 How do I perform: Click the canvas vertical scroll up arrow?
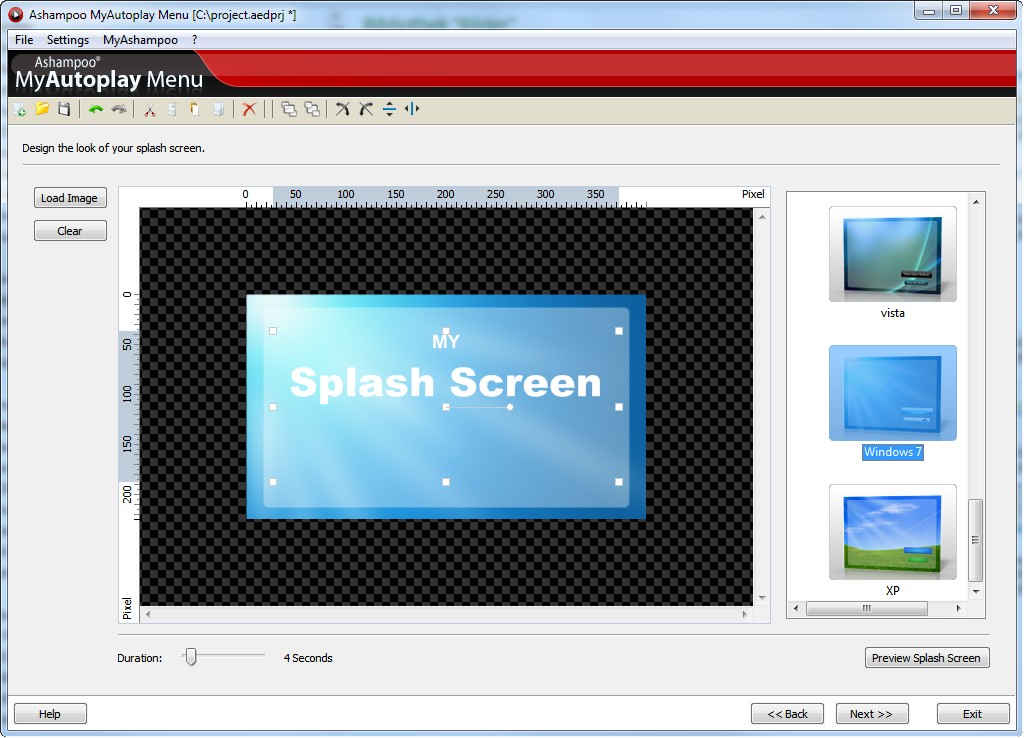(762, 216)
